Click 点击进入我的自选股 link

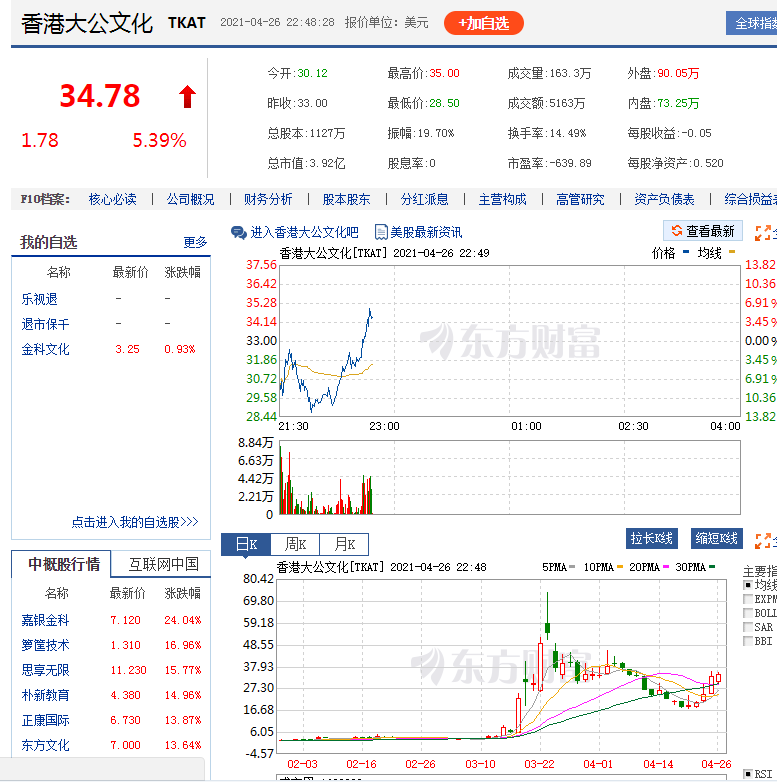pos(135,522)
